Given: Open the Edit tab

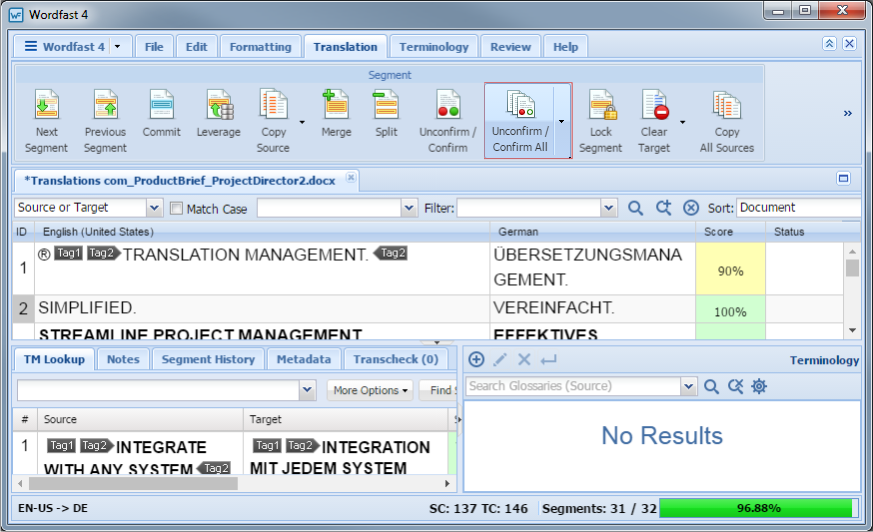Looking at the screenshot, I should [197, 47].
